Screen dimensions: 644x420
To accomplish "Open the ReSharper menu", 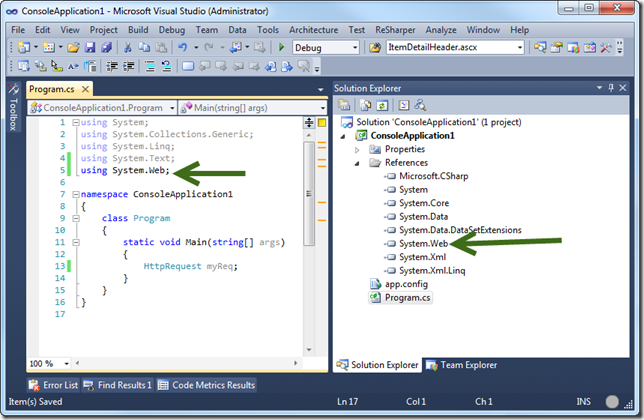I will click(x=395, y=30).
